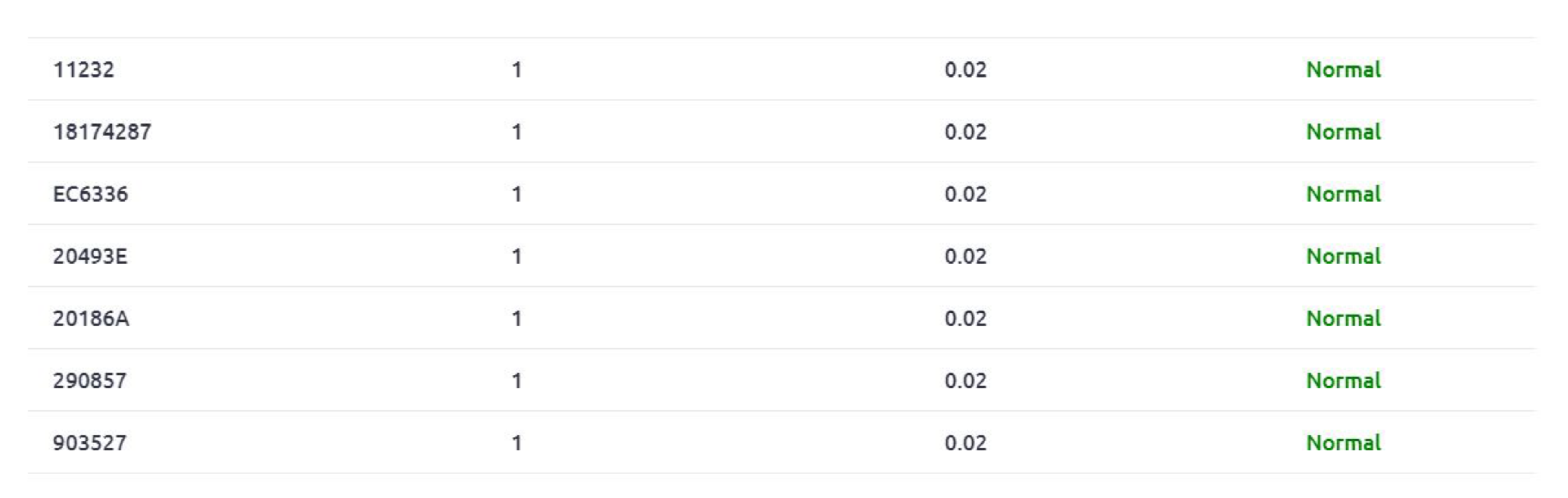The width and height of the screenshot is (1568, 498).
Task: Select Normal status in the 18174287 row
Action: point(1343,132)
